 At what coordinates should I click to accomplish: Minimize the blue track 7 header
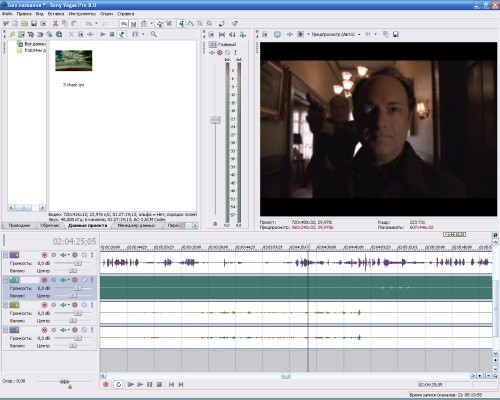(5, 330)
